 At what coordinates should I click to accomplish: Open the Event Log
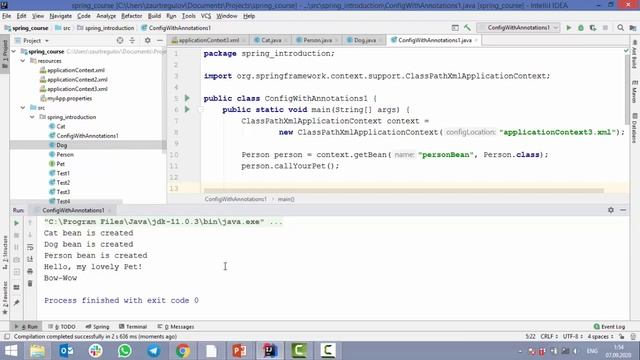pyautogui.click(x=609, y=327)
